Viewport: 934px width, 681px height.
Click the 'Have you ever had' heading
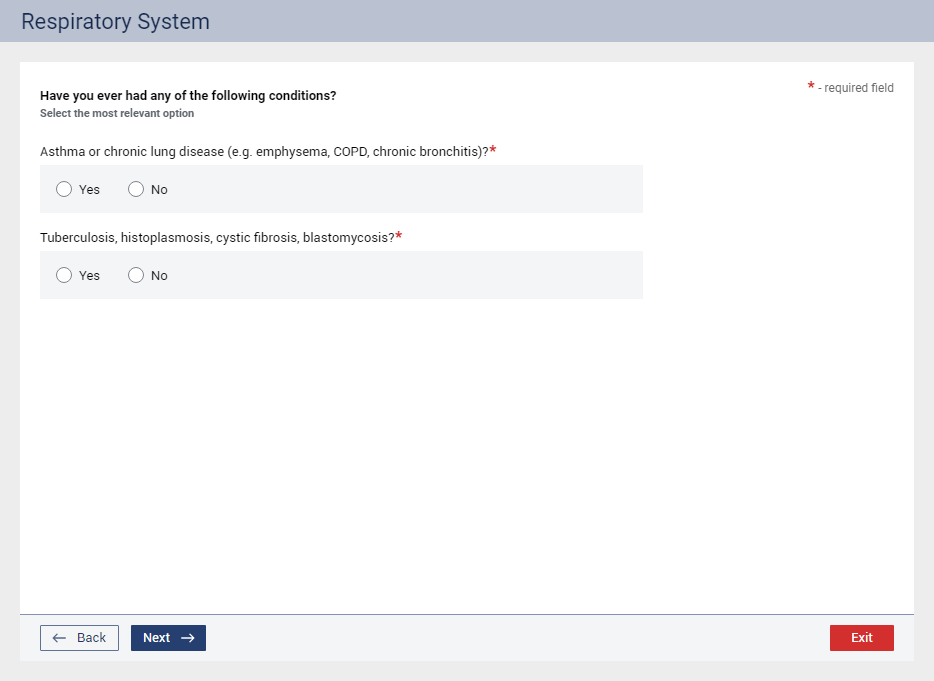click(x=188, y=96)
